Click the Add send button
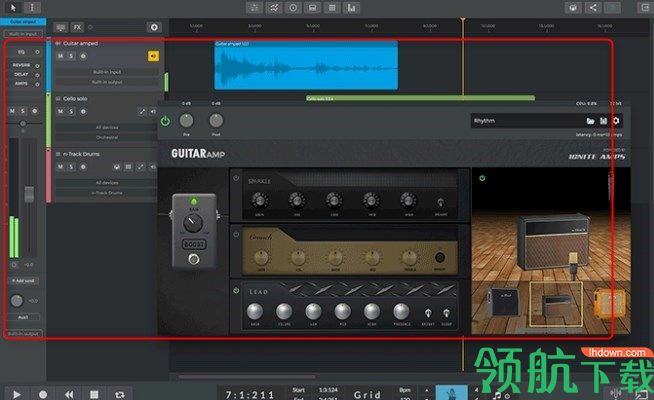The height and width of the screenshot is (400, 654). pos(23,281)
